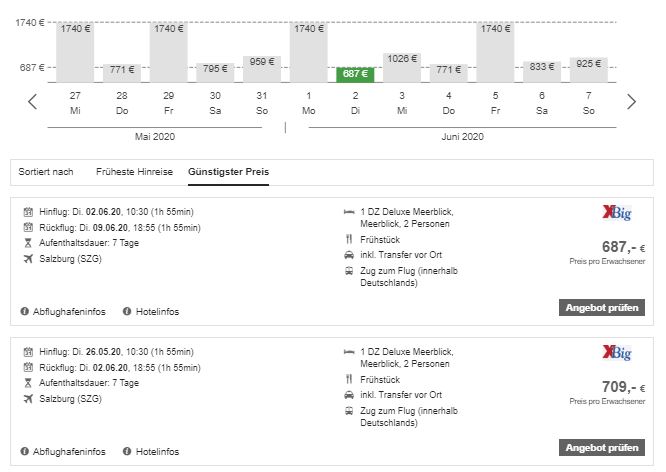Click the right arrow to show later dates
This screenshot has width=666, height=472.
pos(631,102)
